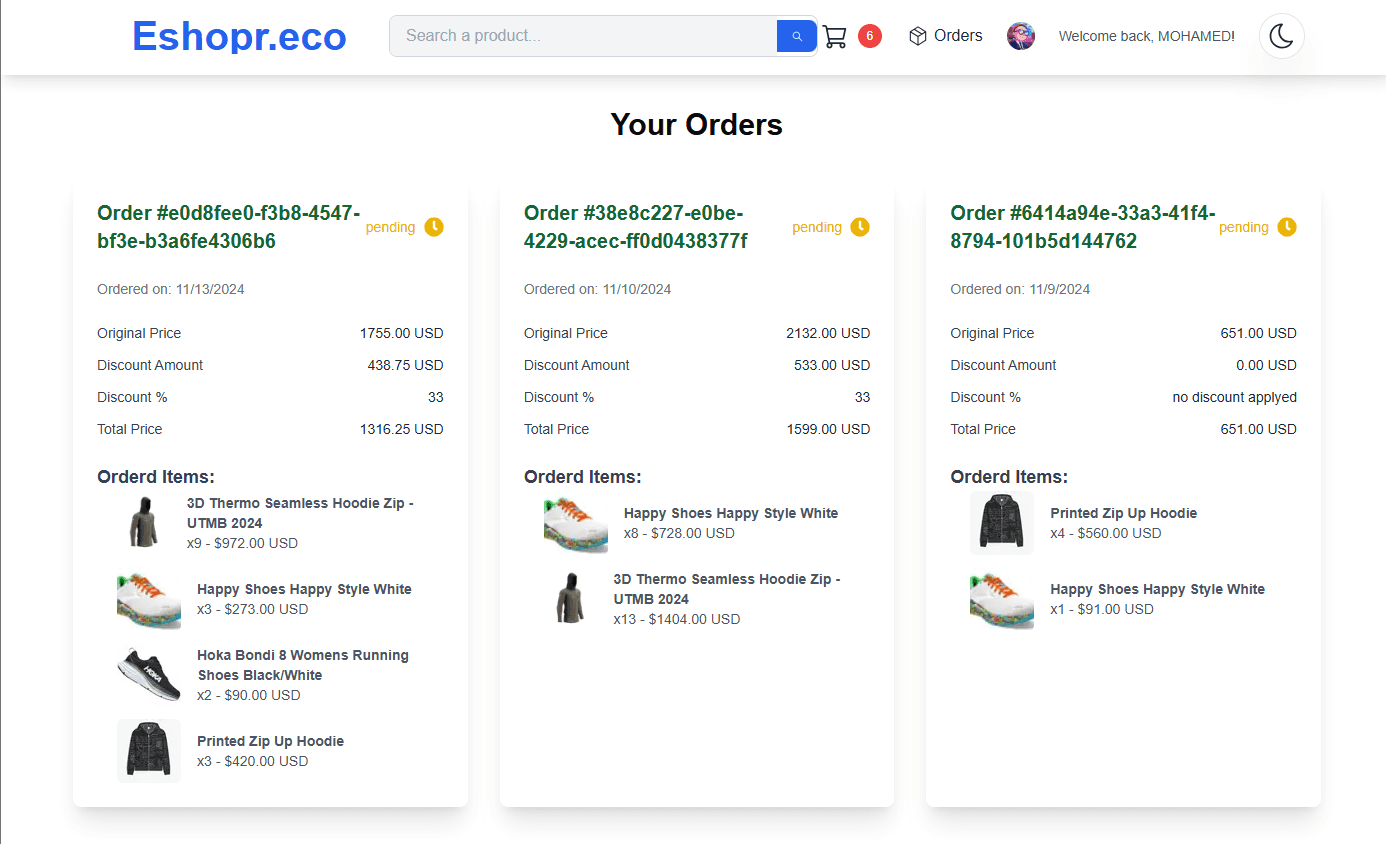
Task: Click the user profile avatar picture
Action: (1021, 35)
